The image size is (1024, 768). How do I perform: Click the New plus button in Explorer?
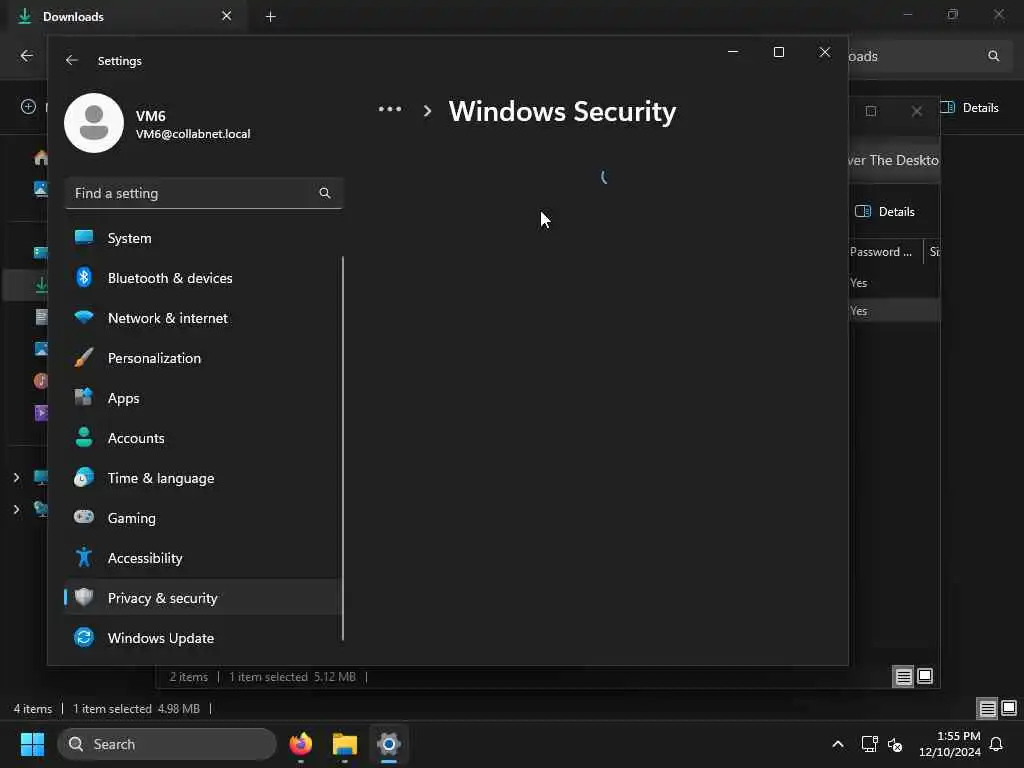coord(28,106)
